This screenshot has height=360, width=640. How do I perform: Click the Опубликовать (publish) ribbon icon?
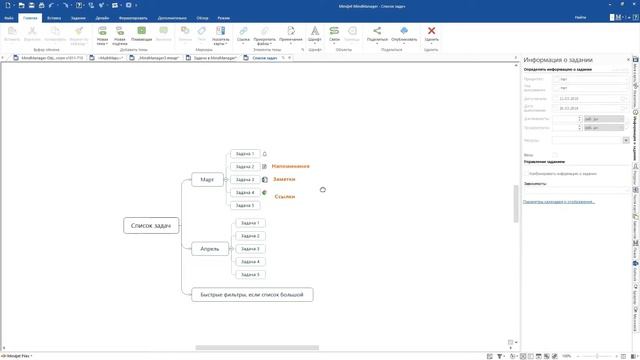[404, 31]
